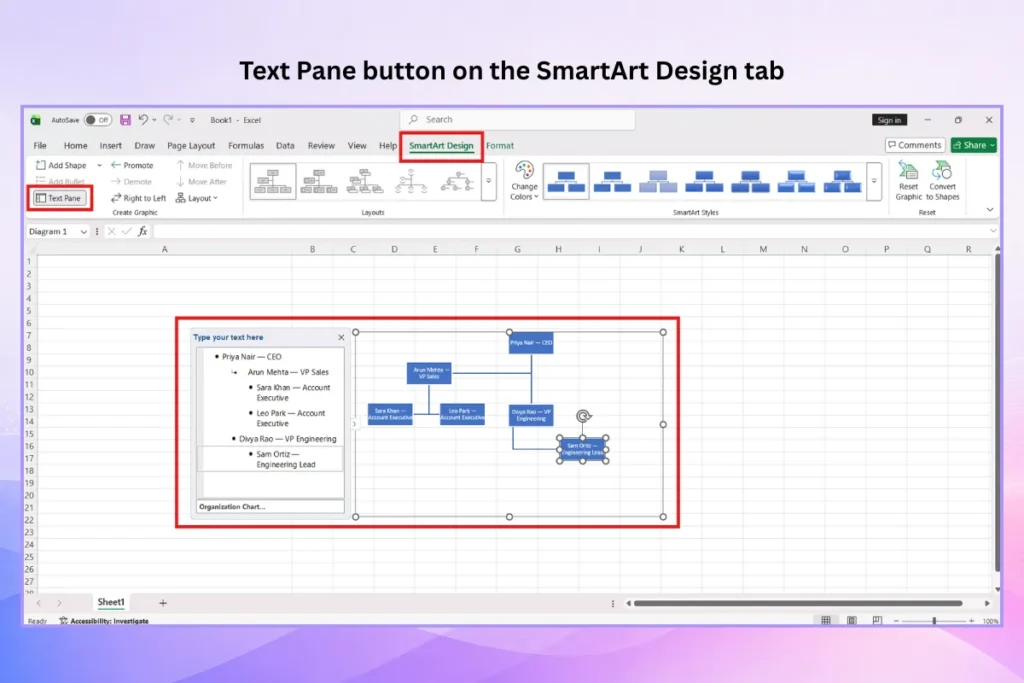Click the zoom slider in status bar
Image resolution: width=1024 pixels, height=683 pixels.
pyautogui.click(x=934, y=620)
